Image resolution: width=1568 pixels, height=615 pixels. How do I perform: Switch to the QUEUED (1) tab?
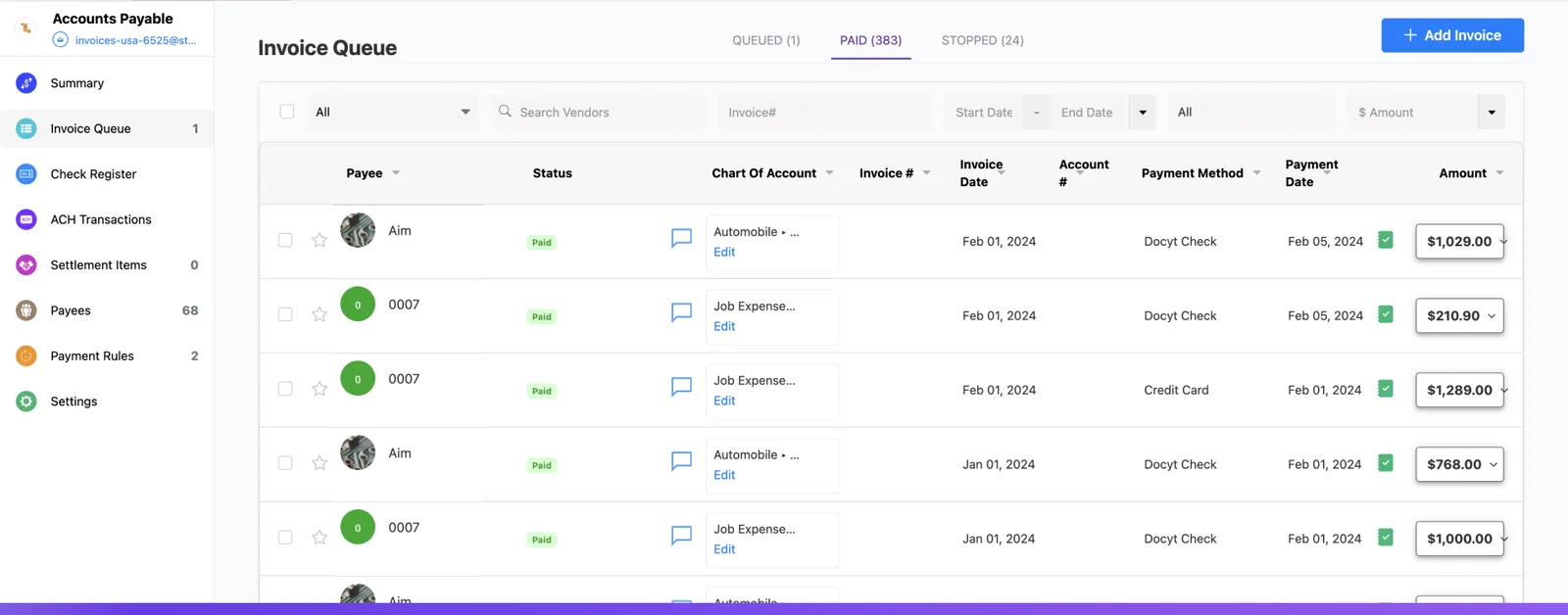(766, 40)
